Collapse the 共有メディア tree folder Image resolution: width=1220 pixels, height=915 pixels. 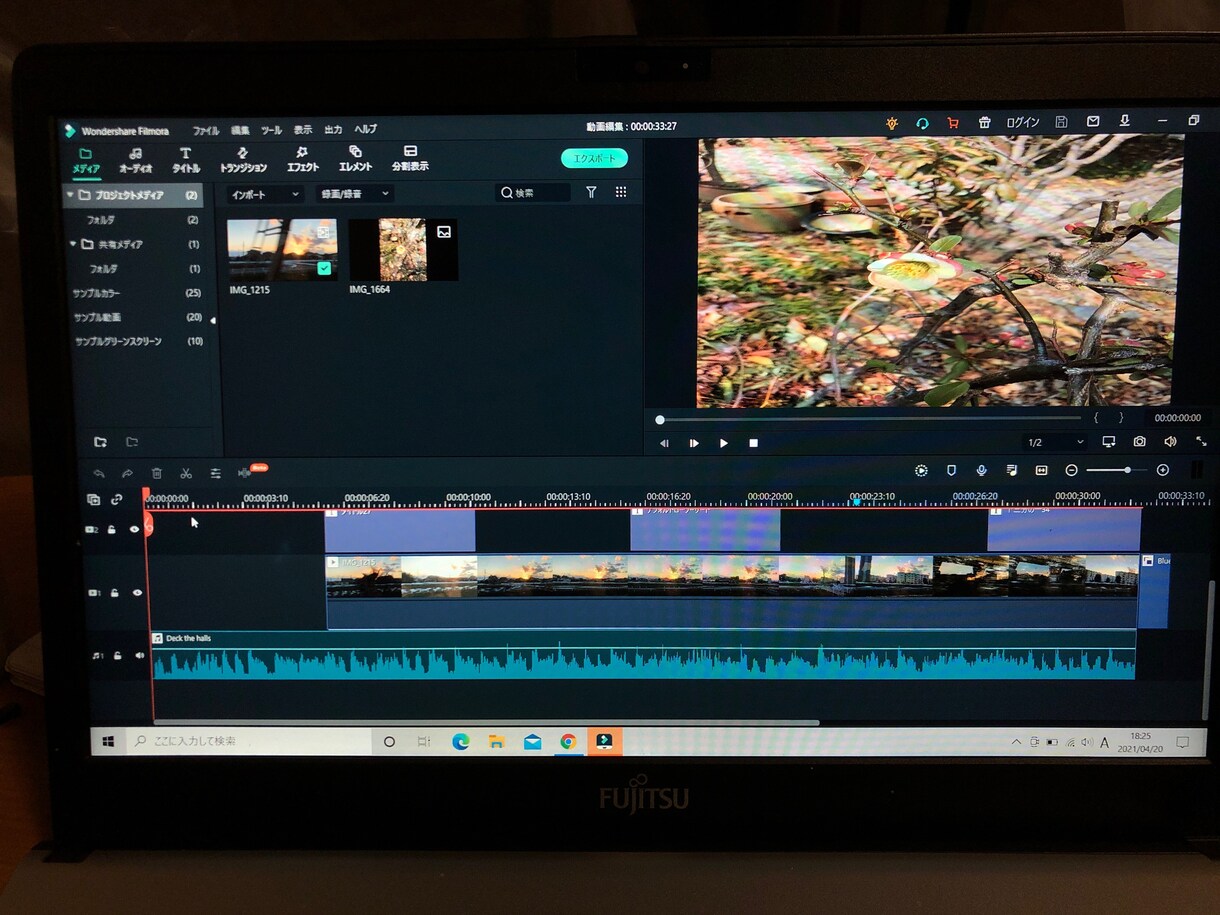[73, 244]
